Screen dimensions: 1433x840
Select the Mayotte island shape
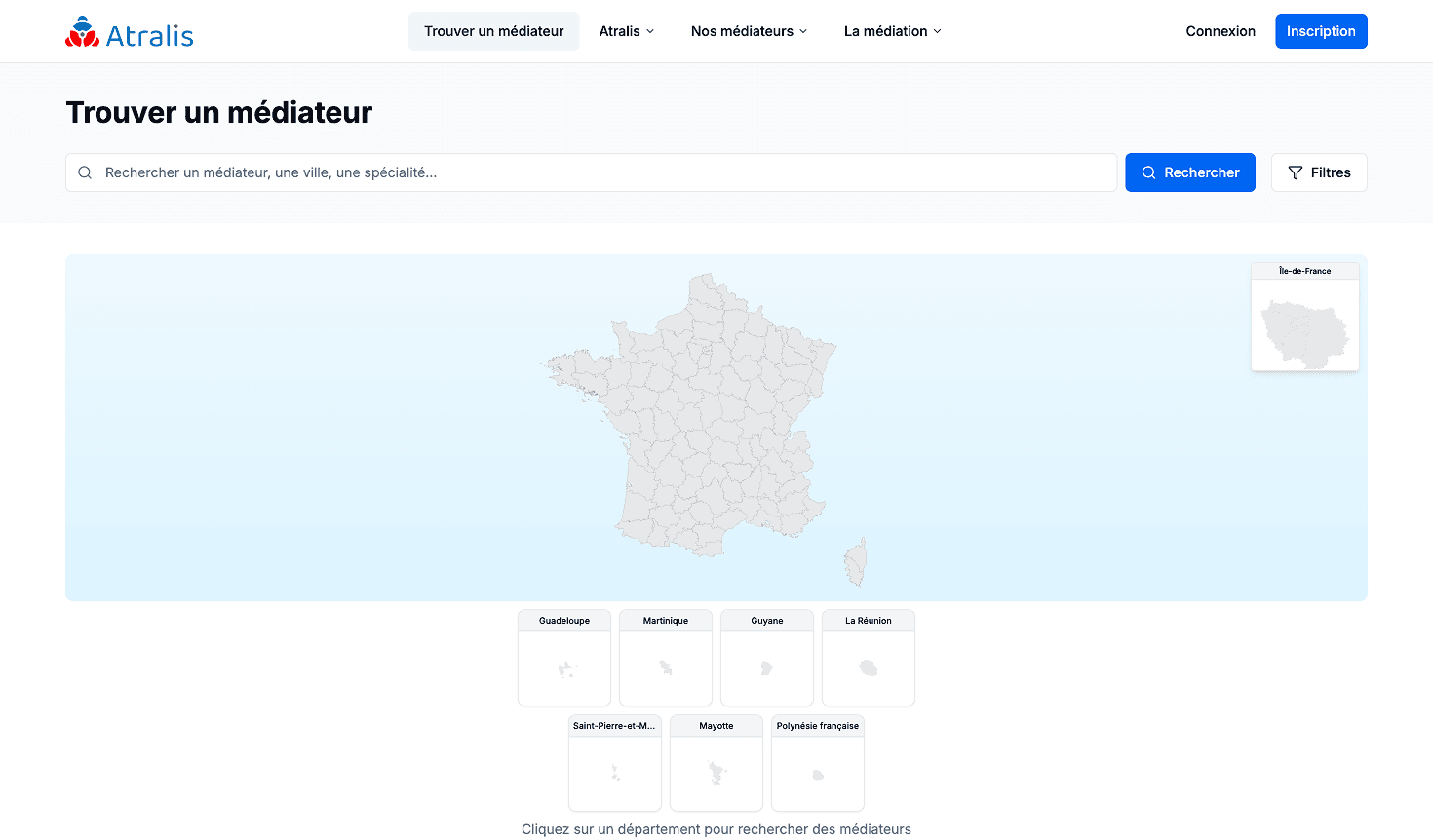coord(717,774)
